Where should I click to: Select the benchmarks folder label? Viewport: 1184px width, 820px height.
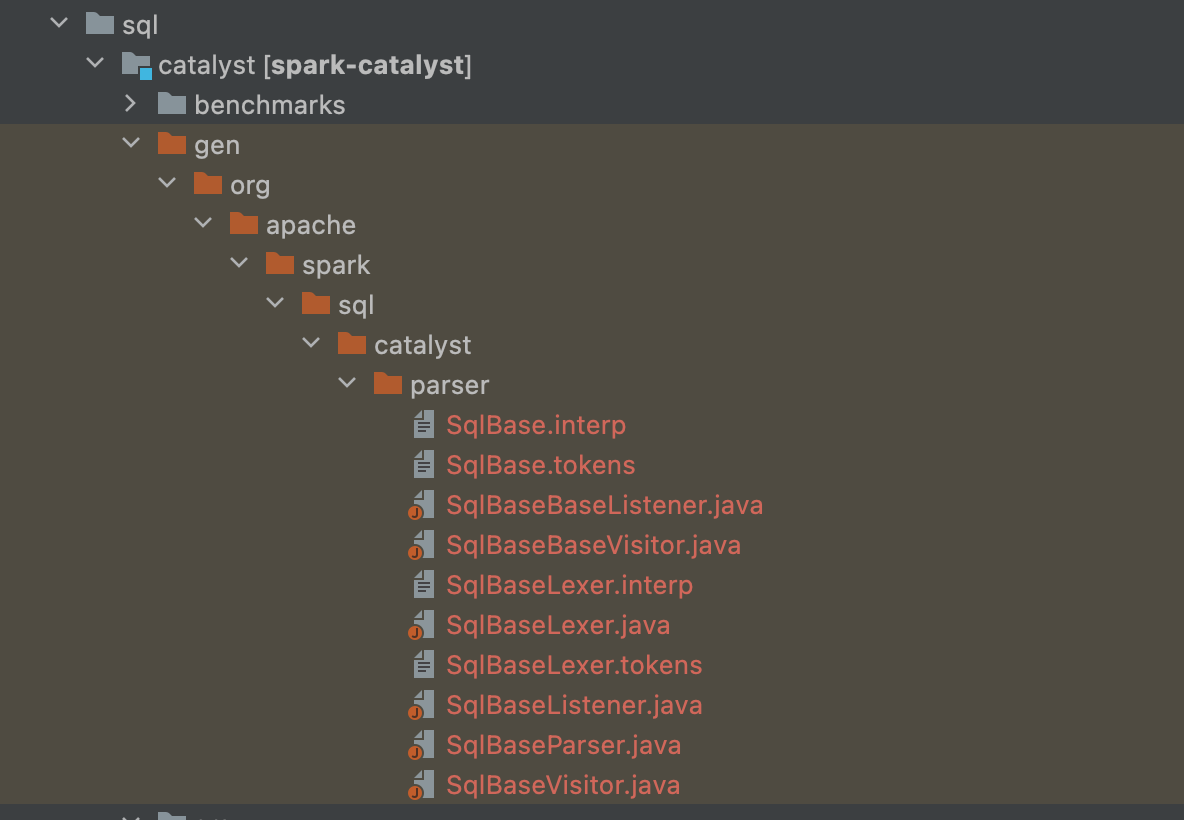tap(270, 104)
